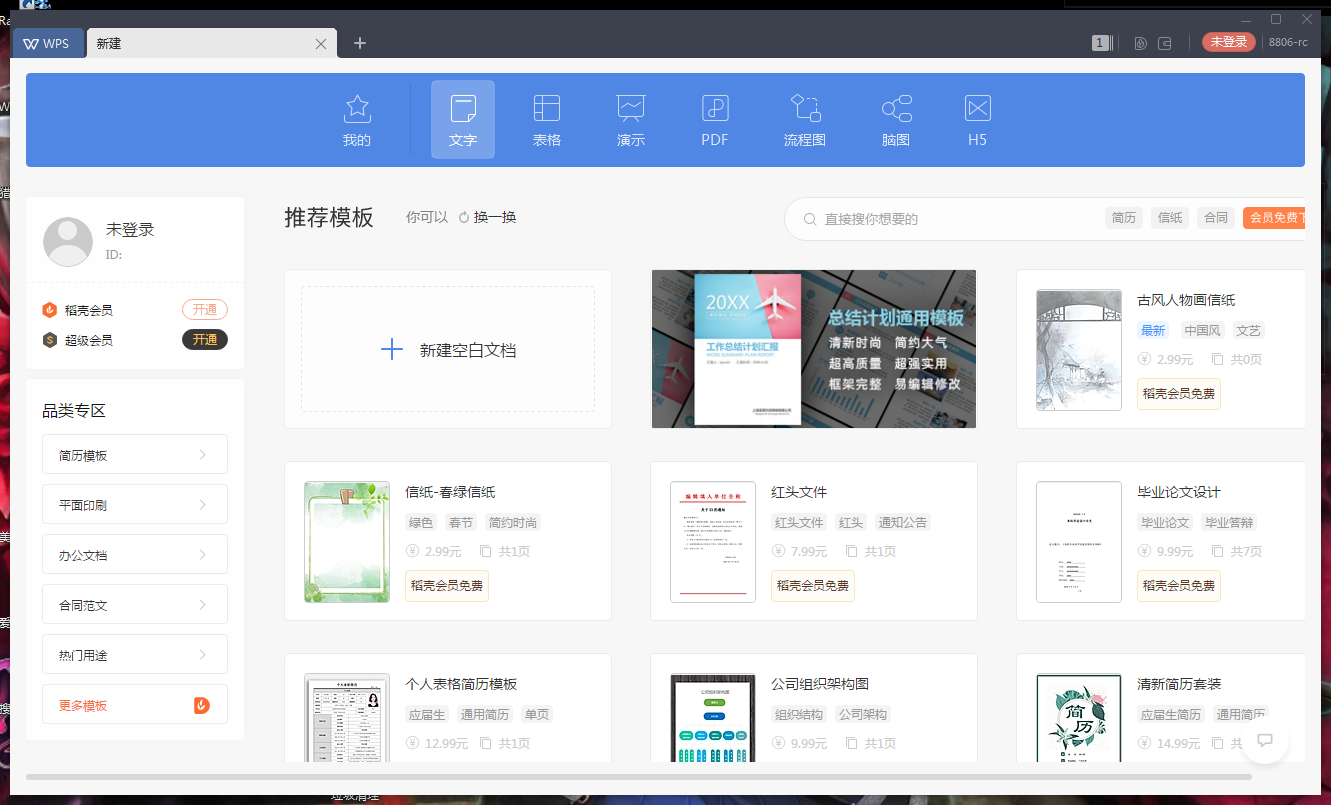
Task: Open the 我的 star icon section
Action: click(x=357, y=119)
